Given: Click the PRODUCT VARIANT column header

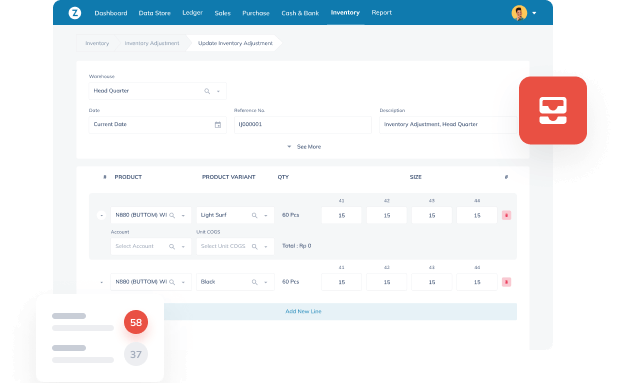Looking at the screenshot, I should [x=228, y=177].
